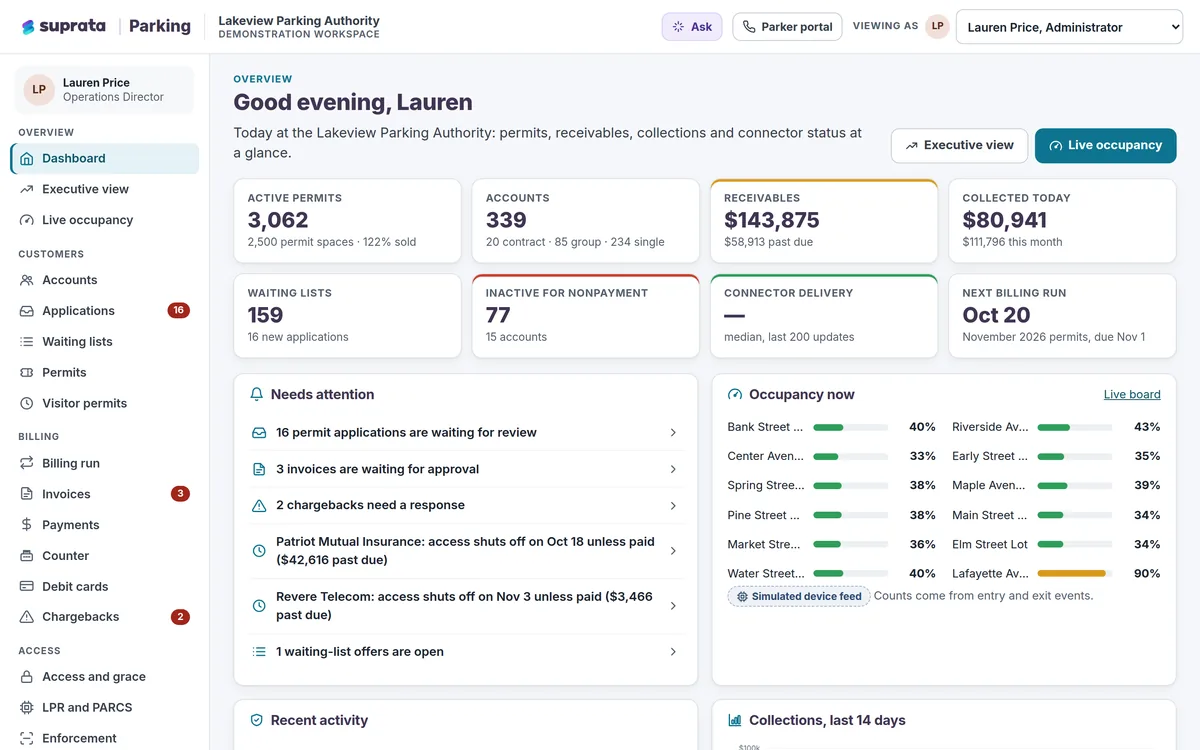Expand Patriot Mutual Insurance alert chevron

tap(673, 551)
